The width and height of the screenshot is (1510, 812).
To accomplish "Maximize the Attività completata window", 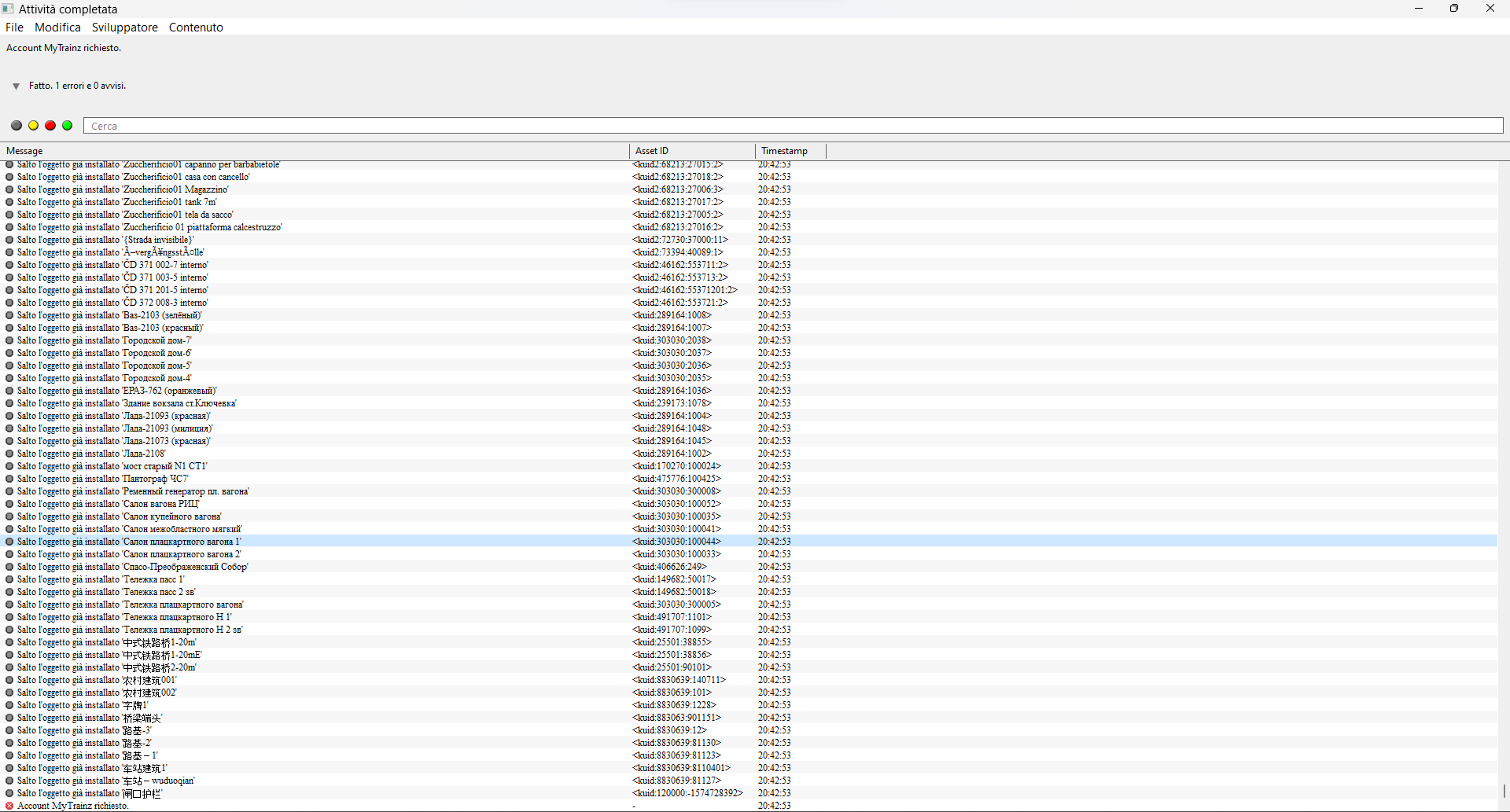I will coord(1454,9).
